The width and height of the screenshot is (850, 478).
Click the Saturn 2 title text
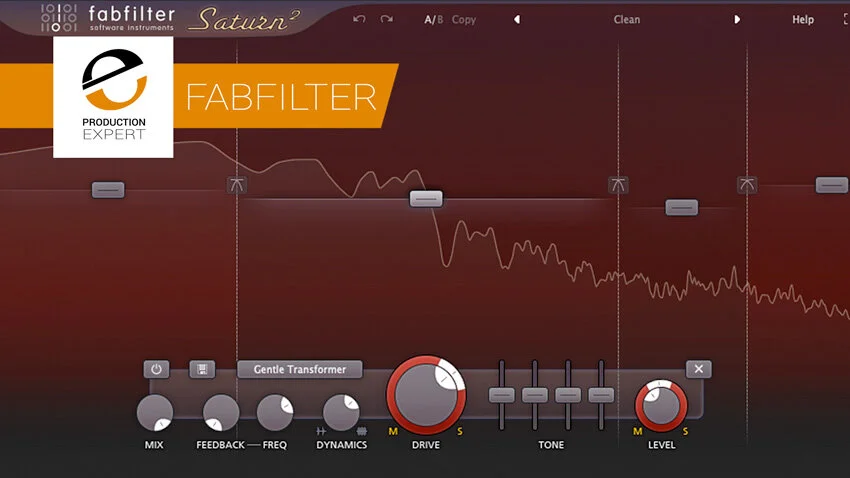click(244, 20)
